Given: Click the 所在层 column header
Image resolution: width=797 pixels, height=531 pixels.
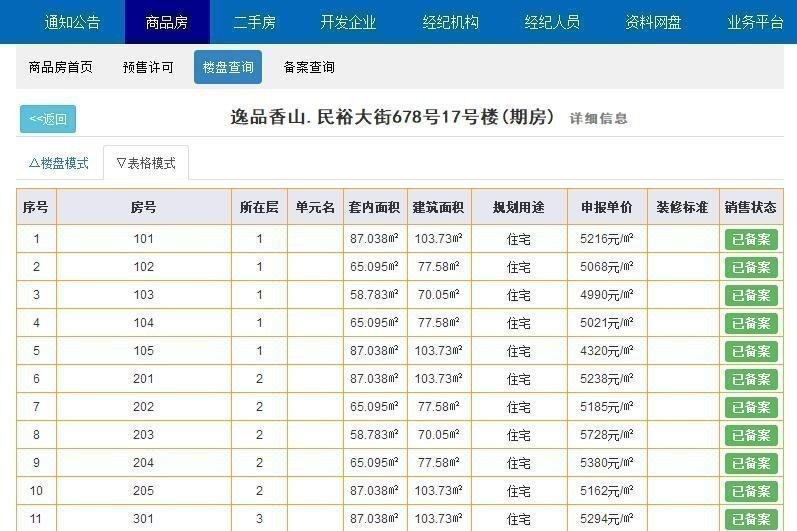Looking at the screenshot, I should click(x=259, y=207).
